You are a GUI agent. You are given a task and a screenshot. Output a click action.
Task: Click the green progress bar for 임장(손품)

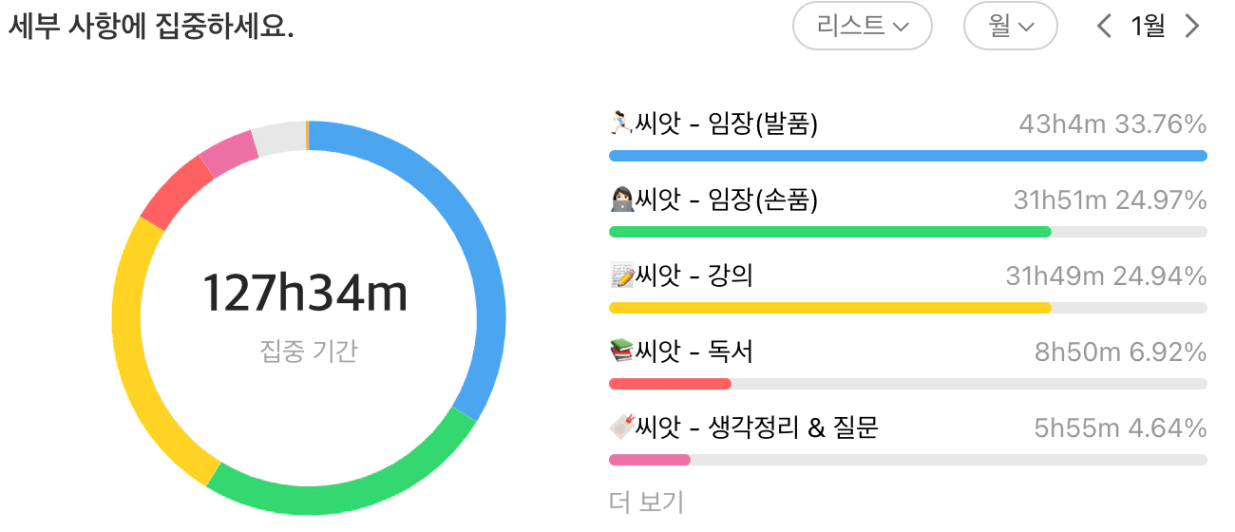coord(830,232)
